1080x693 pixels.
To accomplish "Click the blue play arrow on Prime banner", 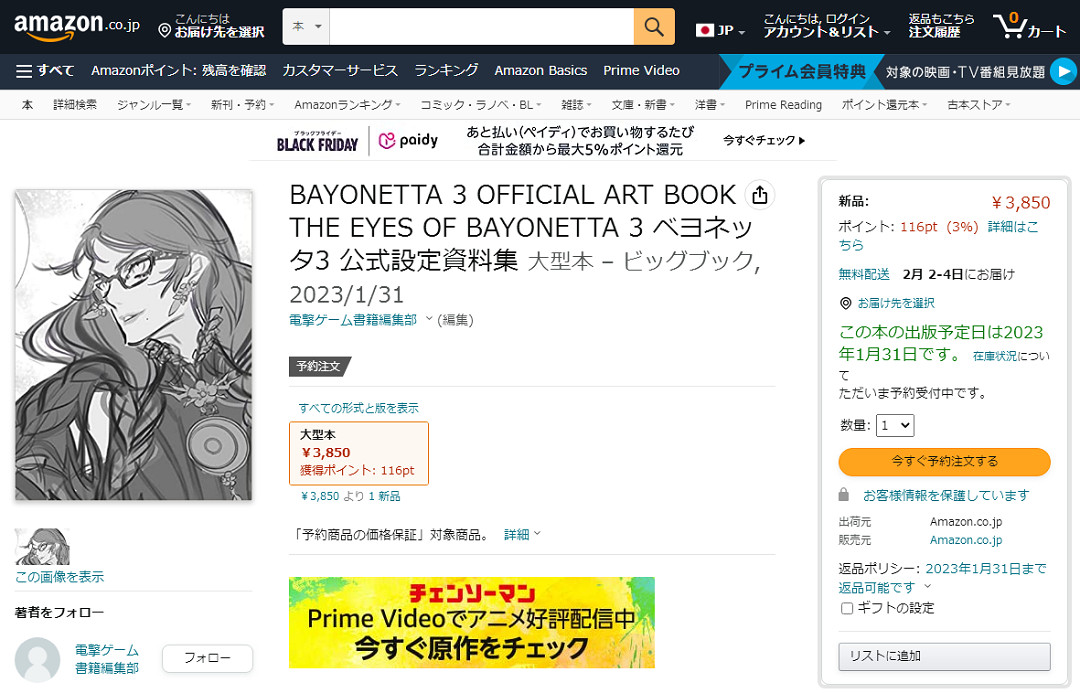I will click(x=1063, y=71).
